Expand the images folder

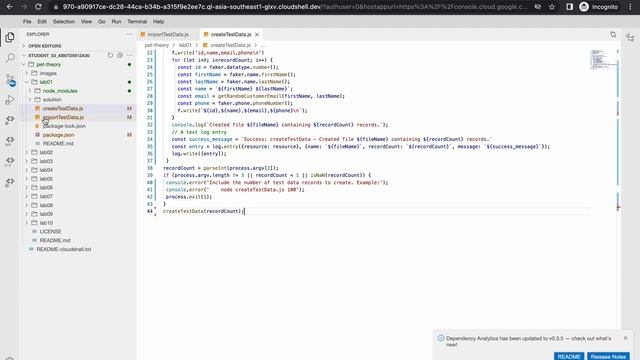[x=27, y=73]
